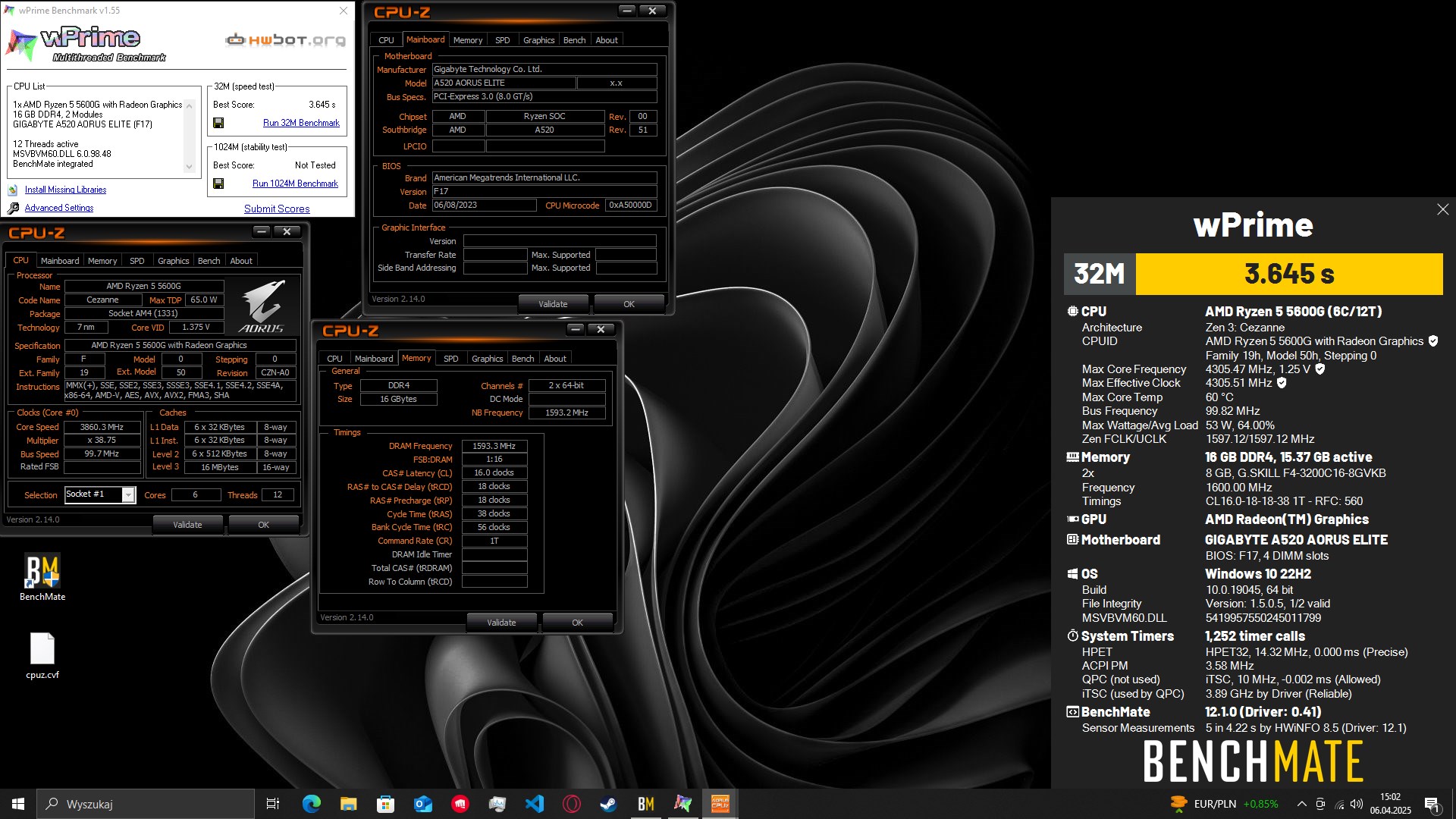Open Memory tab in the CPU tab window
Image resolution: width=1456 pixels, height=819 pixels.
pyautogui.click(x=102, y=261)
